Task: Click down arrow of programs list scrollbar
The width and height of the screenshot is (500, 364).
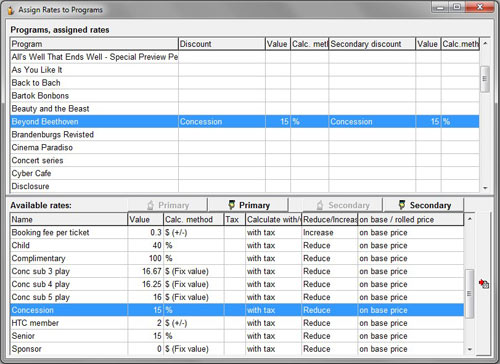Action: [x=485, y=188]
